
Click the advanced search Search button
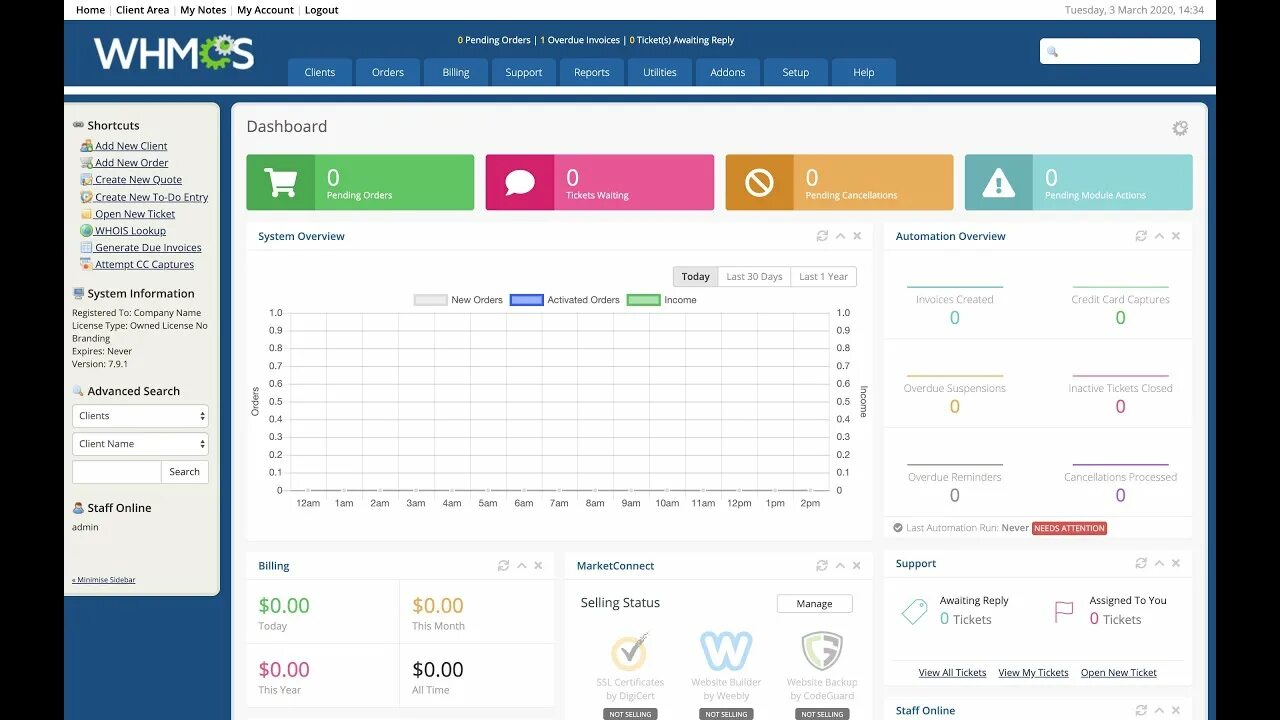[x=185, y=472]
